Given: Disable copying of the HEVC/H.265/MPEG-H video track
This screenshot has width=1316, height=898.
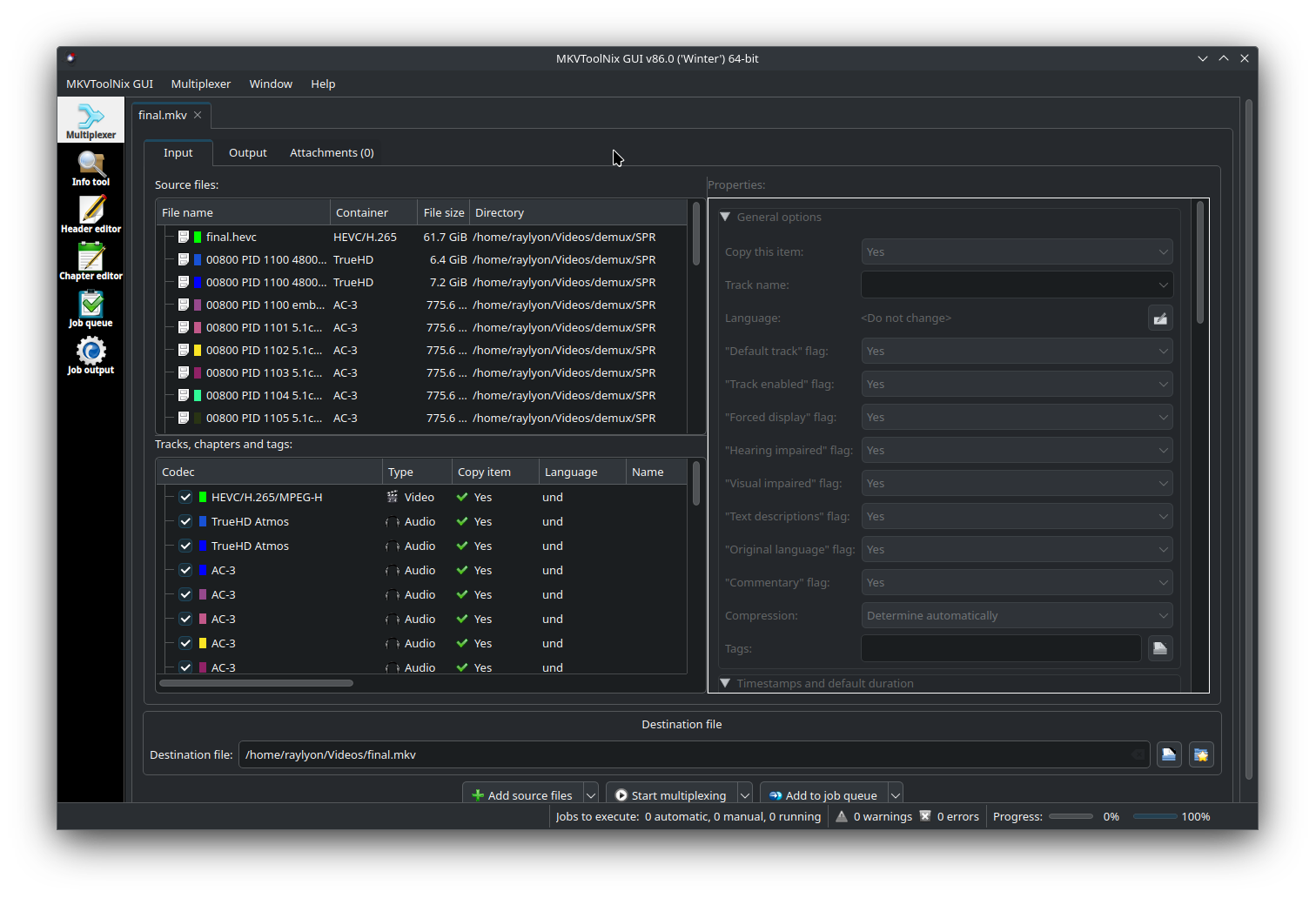Looking at the screenshot, I should pyautogui.click(x=185, y=497).
